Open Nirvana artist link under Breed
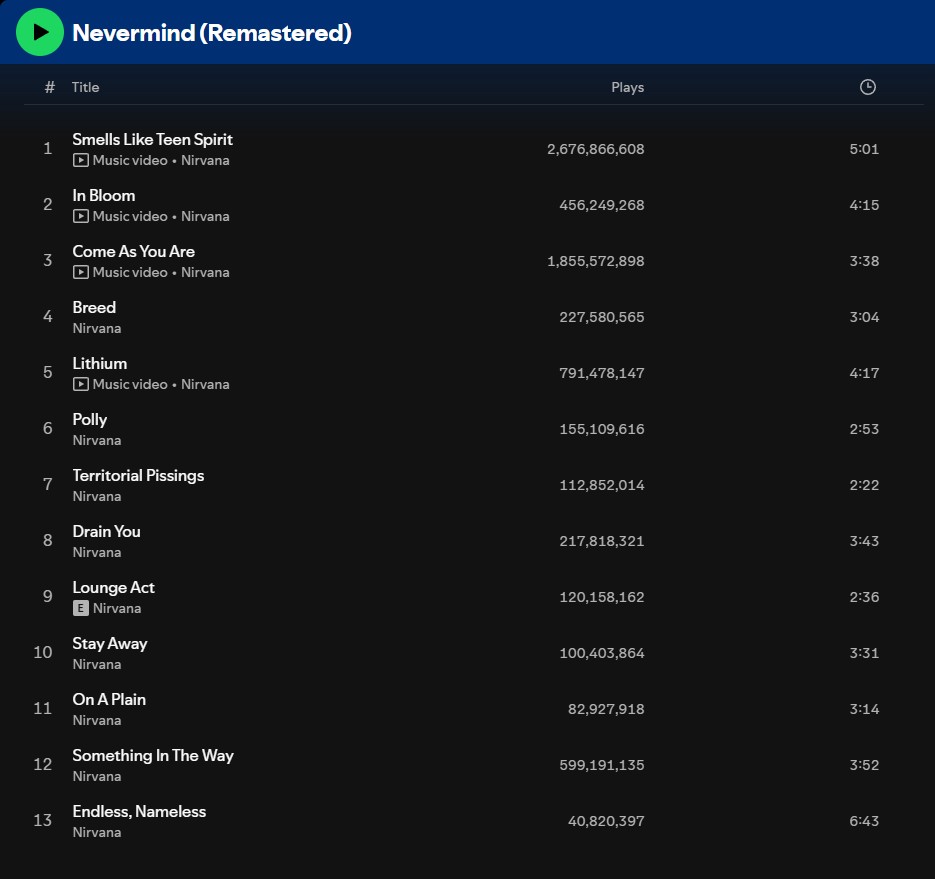 point(97,329)
